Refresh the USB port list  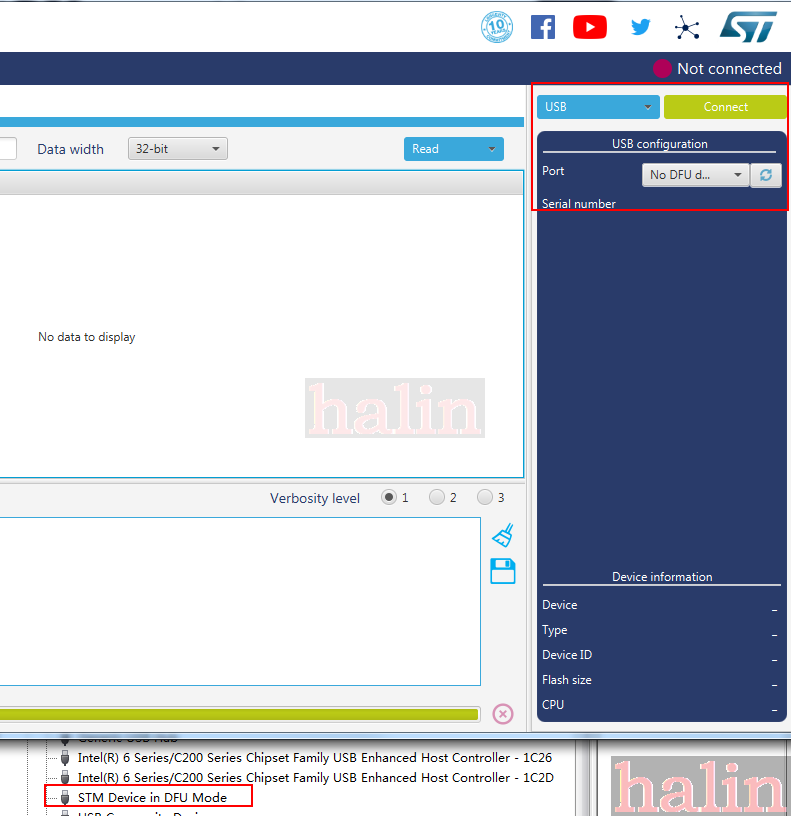click(x=766, y=175)
